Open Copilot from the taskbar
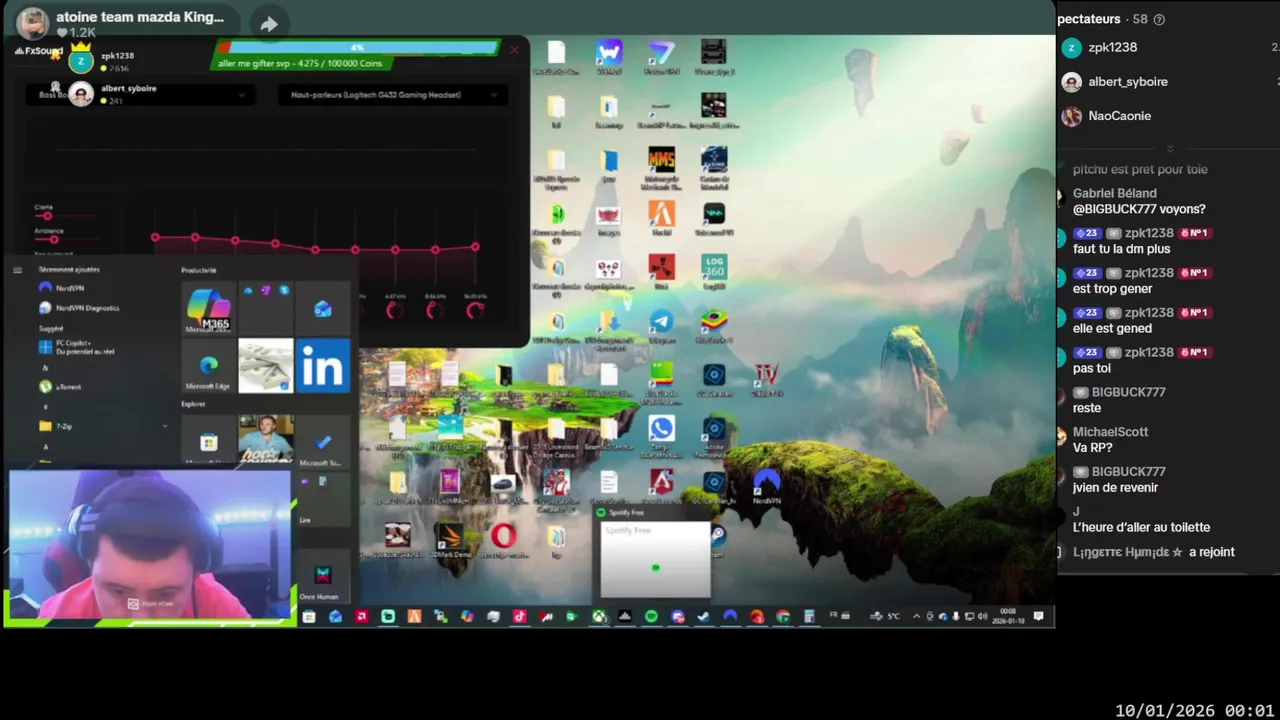Viewport: 1280px width, 720px height. tap(467, 617)
